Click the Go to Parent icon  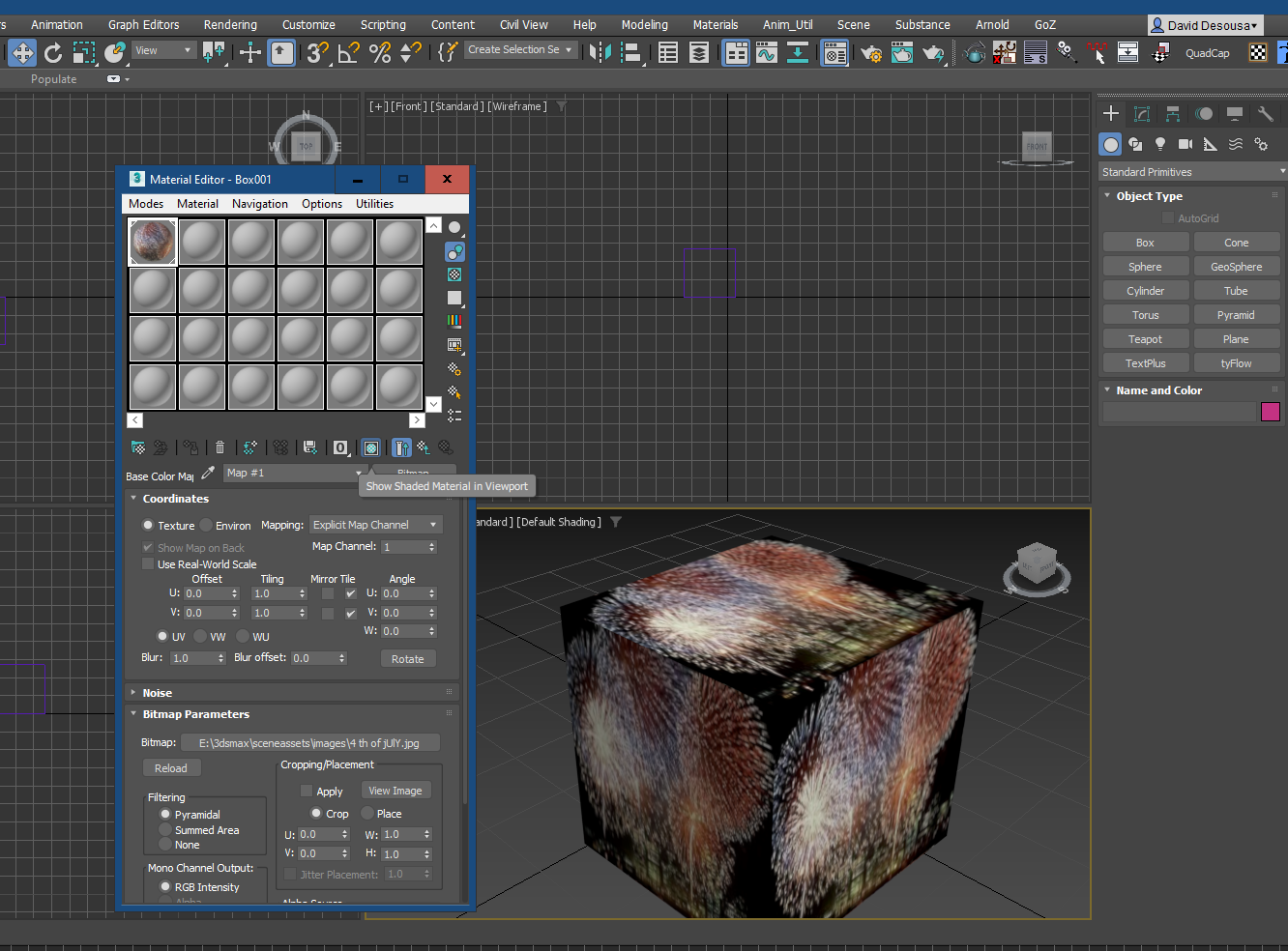(423, 447)
